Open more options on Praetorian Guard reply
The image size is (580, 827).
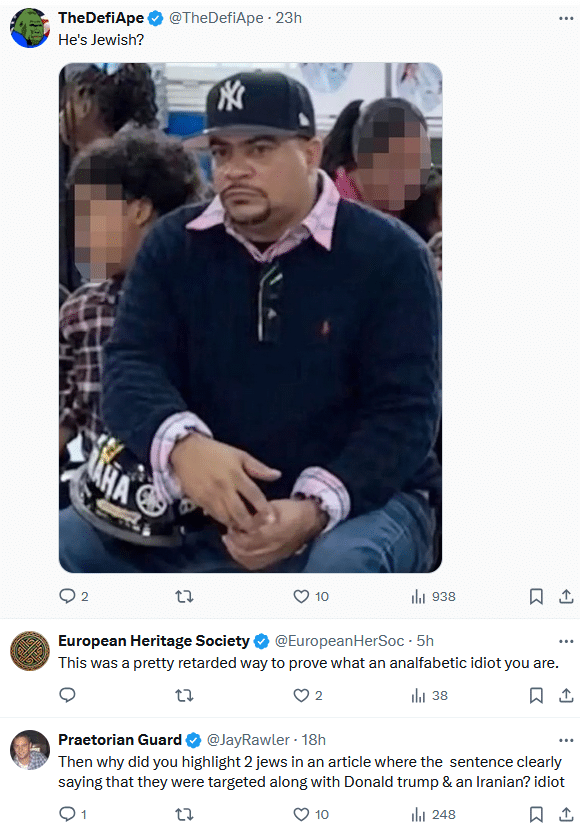click(x=566, y=741)
